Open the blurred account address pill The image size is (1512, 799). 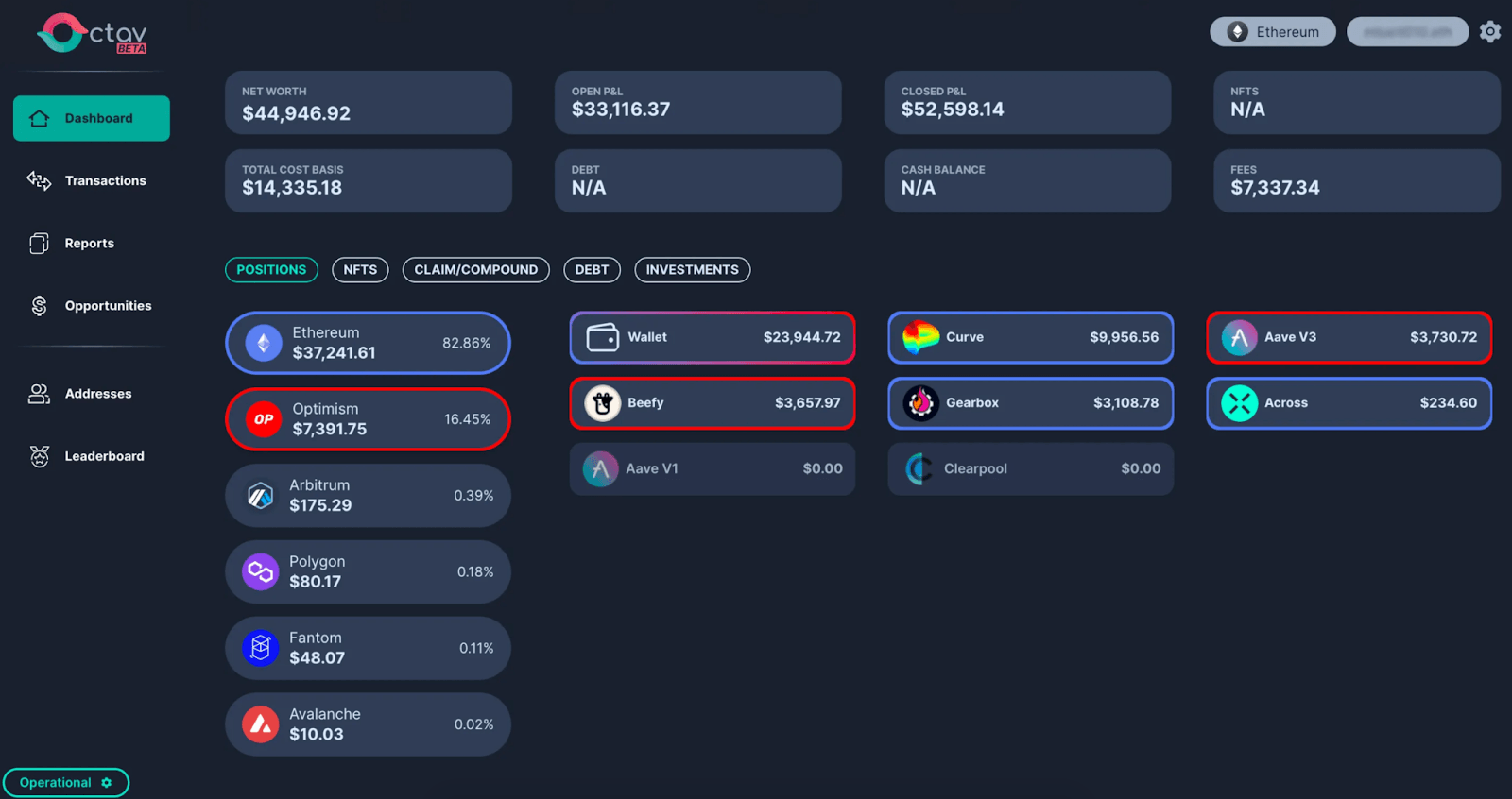tap(1407, 32)
